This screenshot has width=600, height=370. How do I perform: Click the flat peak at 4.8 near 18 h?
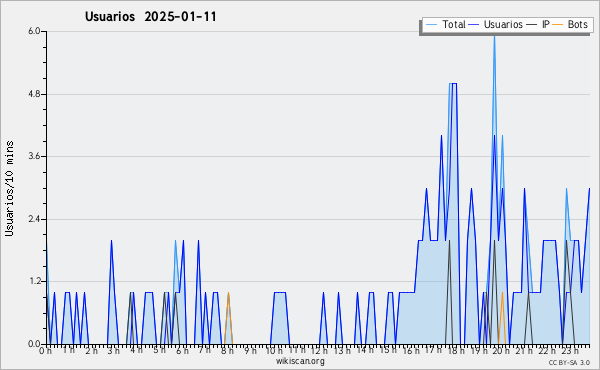coord(454,83)
